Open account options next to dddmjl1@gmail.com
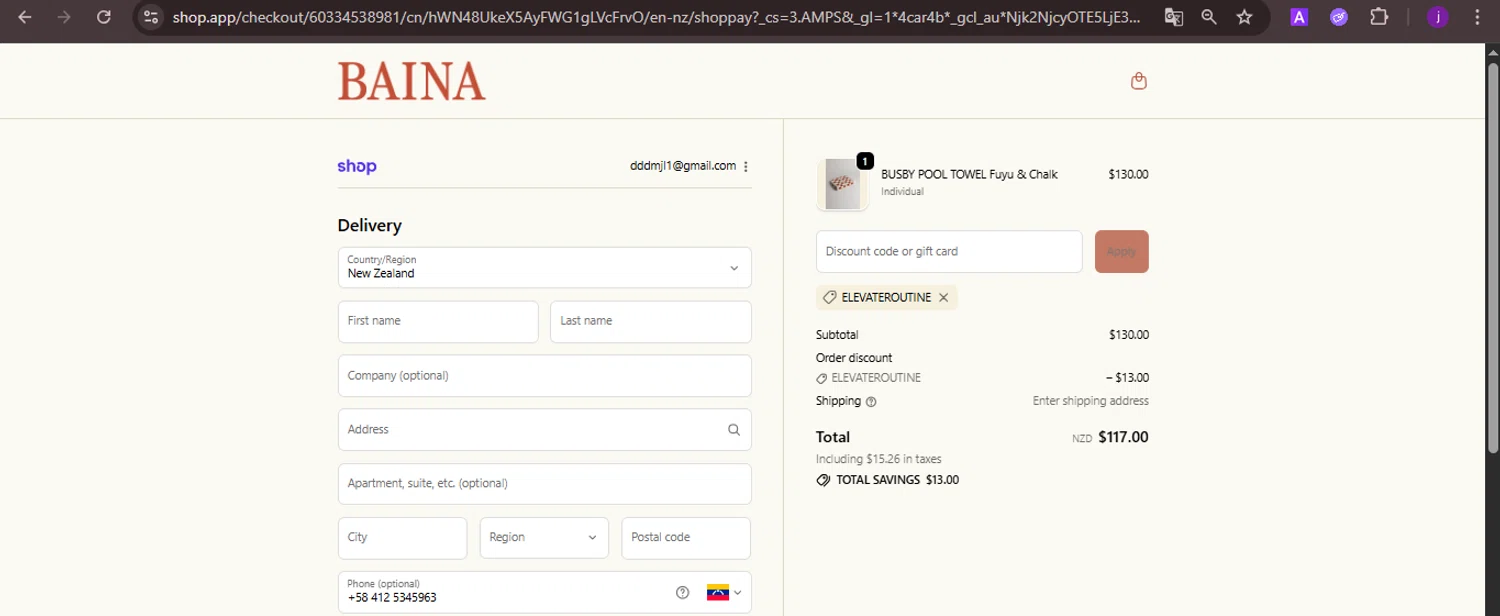1500x616 pixels. point(746,166)
